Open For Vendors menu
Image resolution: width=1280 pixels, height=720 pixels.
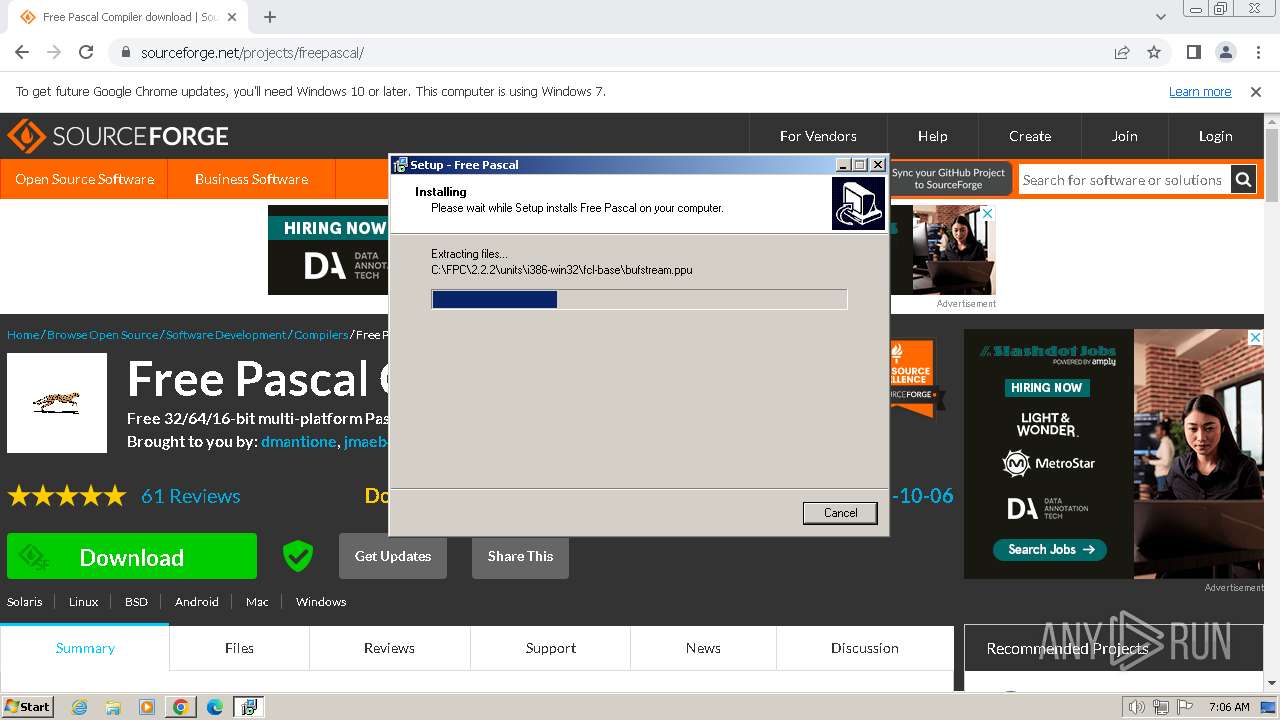click(x=818, y=136)
